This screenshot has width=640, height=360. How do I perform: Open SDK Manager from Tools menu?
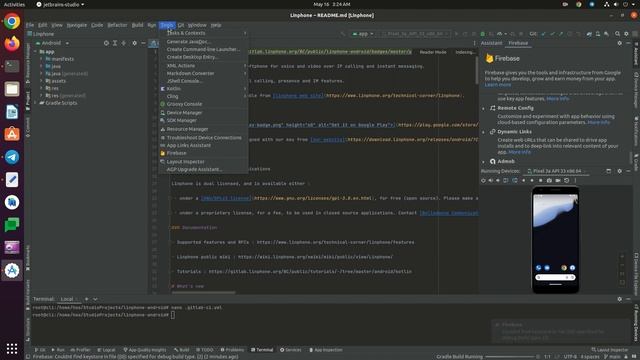coord(203,120)
